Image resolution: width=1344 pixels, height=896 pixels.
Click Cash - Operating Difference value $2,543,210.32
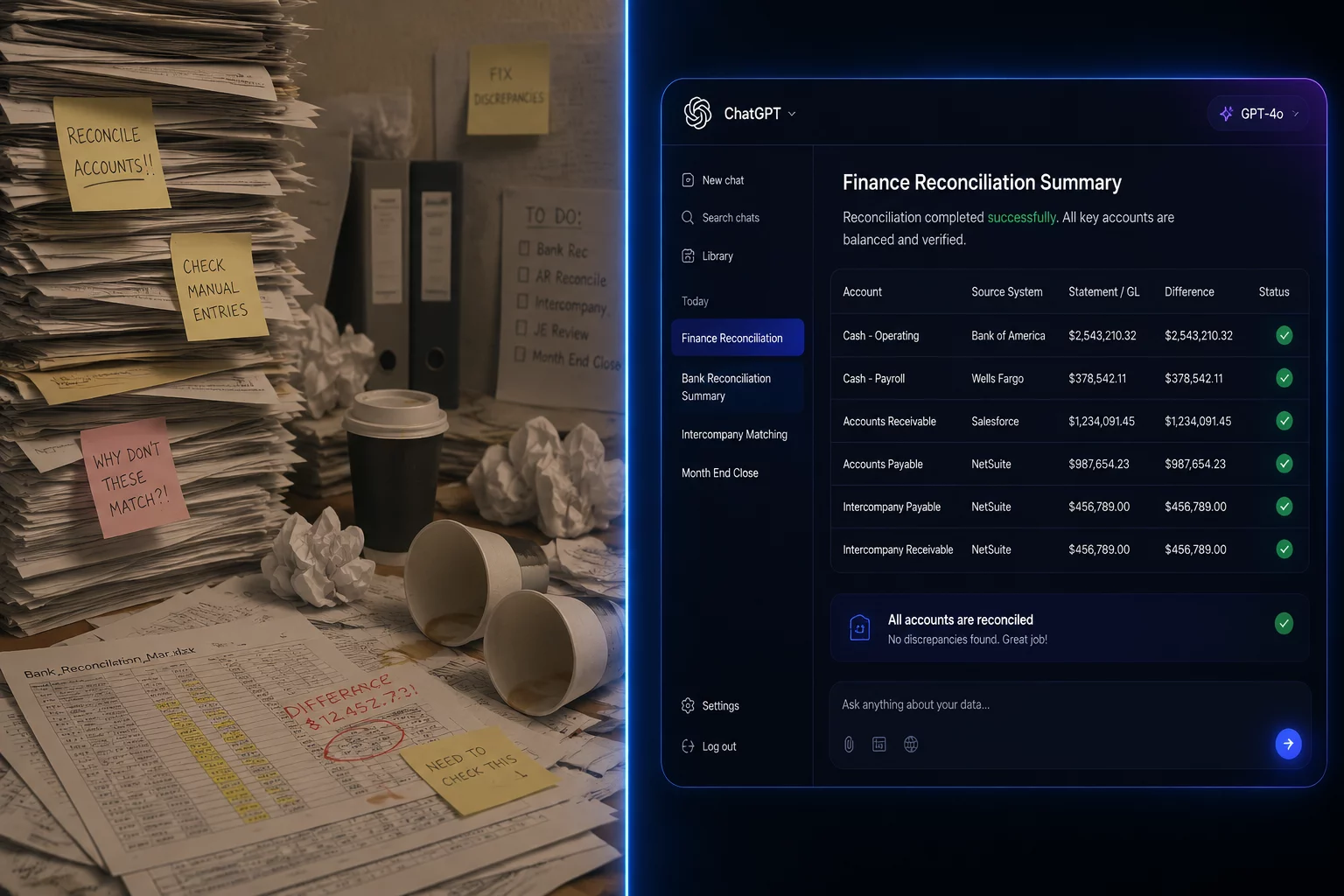pos(1199,336)
